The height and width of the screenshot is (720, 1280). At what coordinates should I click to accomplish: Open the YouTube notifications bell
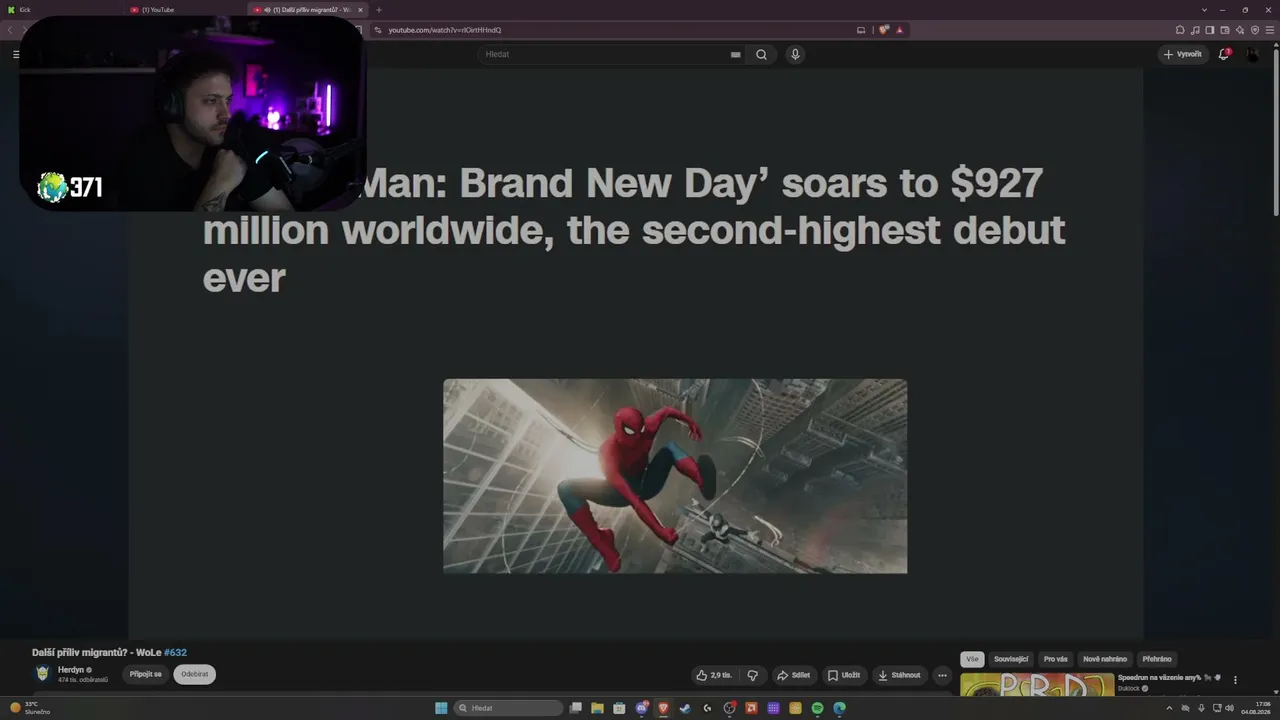1223,54
